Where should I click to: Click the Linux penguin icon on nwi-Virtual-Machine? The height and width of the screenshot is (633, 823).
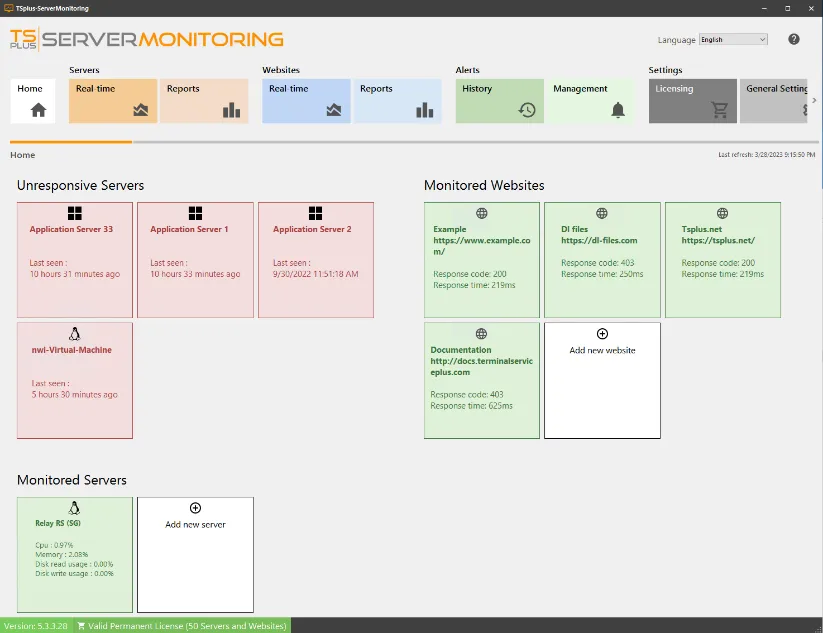pyautogui.click(x=74, y=333)
